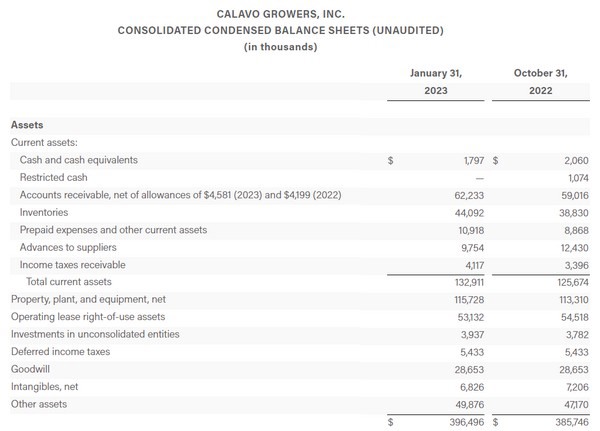
Task: Select the Property, plant, and equipment, net label
Action: 88,299
